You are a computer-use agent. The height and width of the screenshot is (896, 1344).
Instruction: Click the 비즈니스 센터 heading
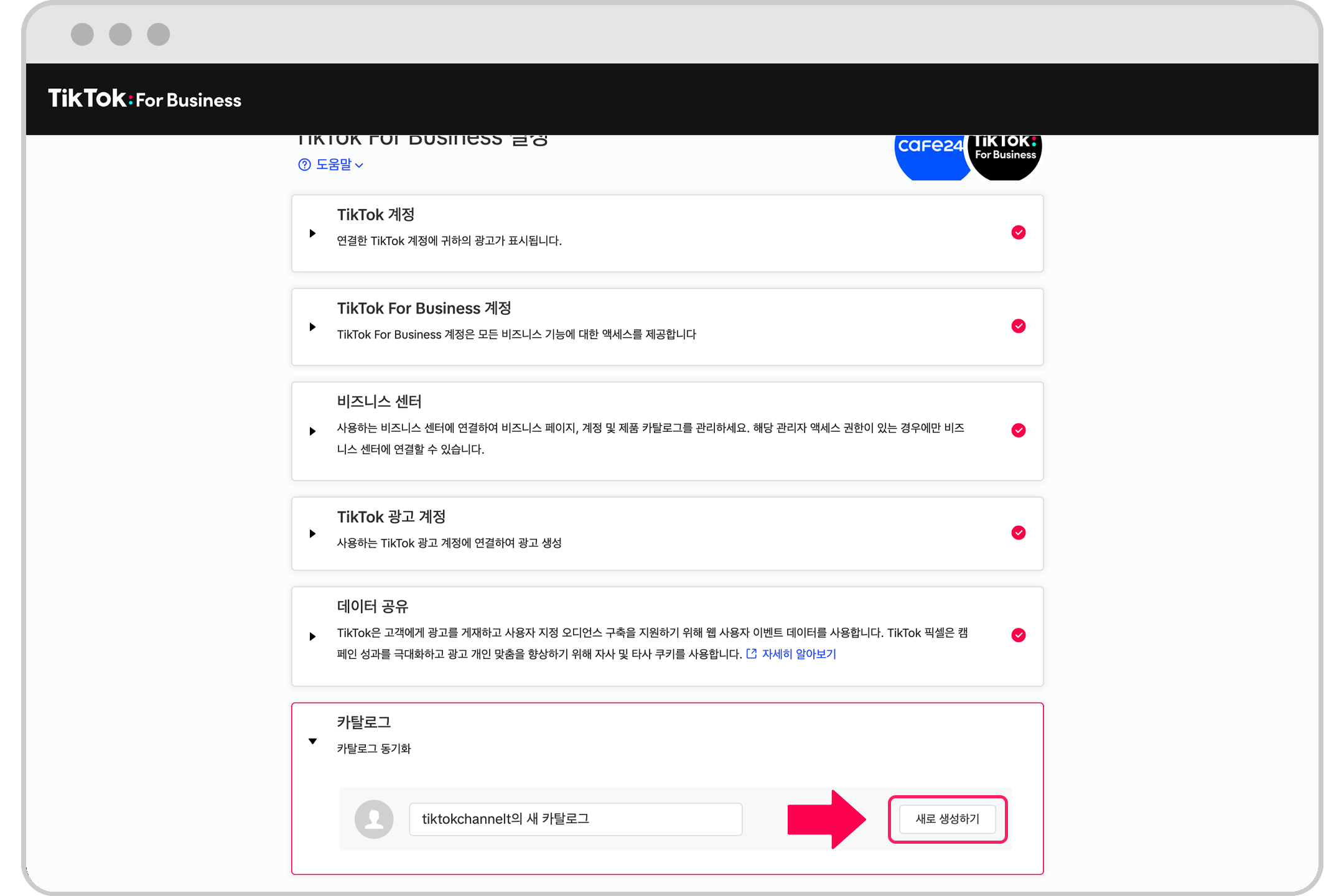(x=380, y=401)
